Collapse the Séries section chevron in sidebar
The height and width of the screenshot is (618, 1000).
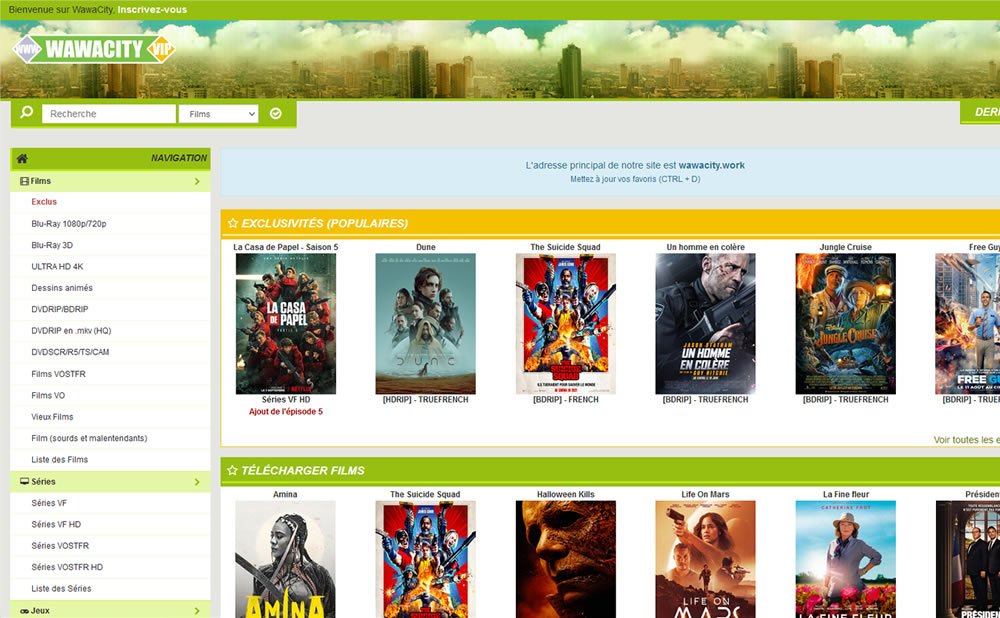[197, 482]
